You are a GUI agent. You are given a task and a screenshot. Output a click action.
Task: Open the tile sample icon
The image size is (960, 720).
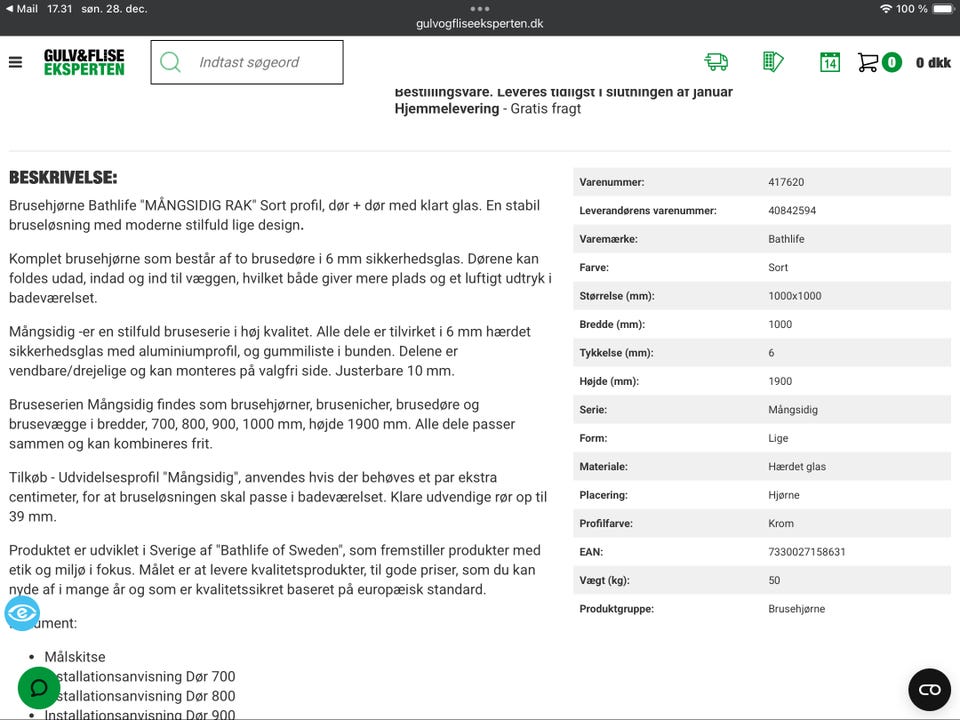(773, 62)
